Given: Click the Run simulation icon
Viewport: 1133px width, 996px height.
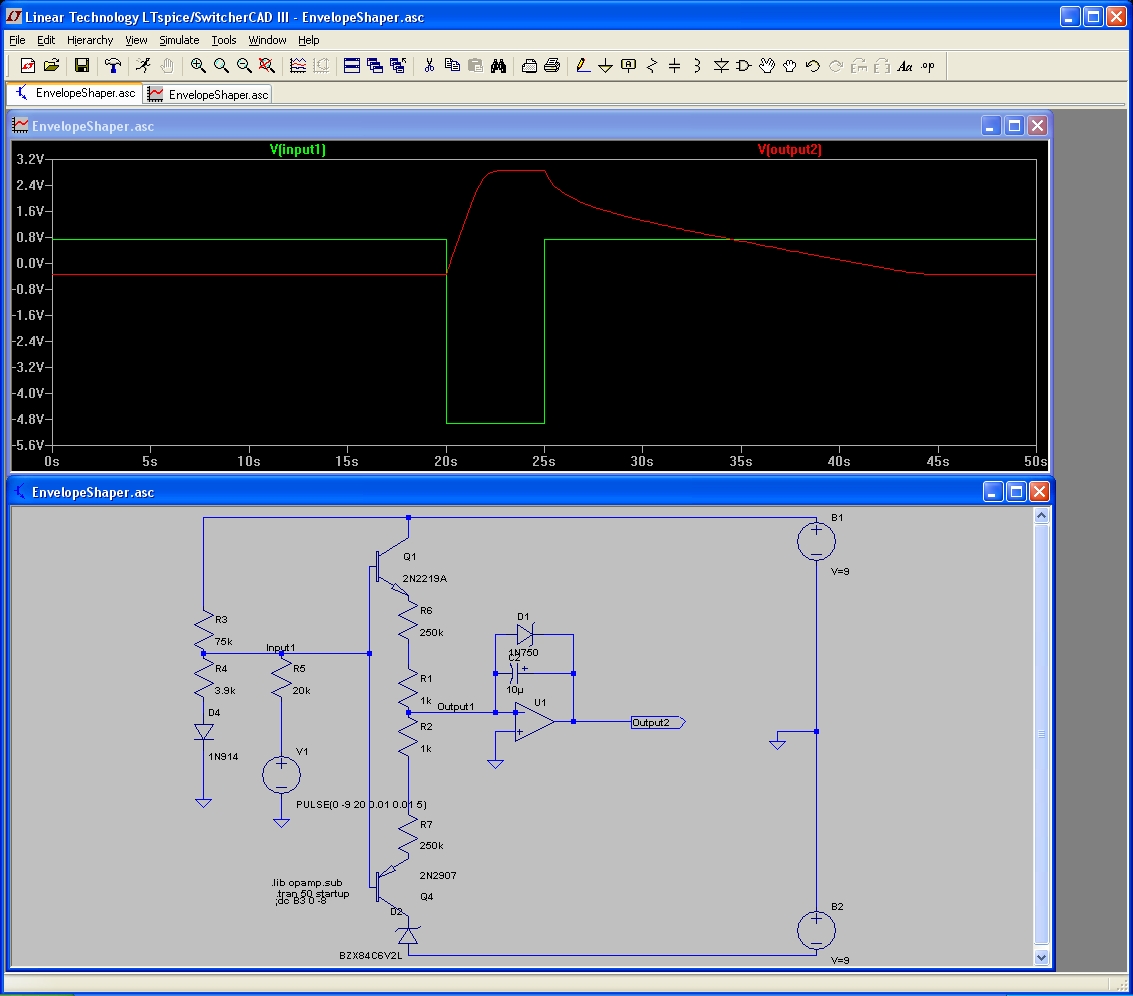Looking at the screenshot, I should pyautogui.click(x=143, y=66).
